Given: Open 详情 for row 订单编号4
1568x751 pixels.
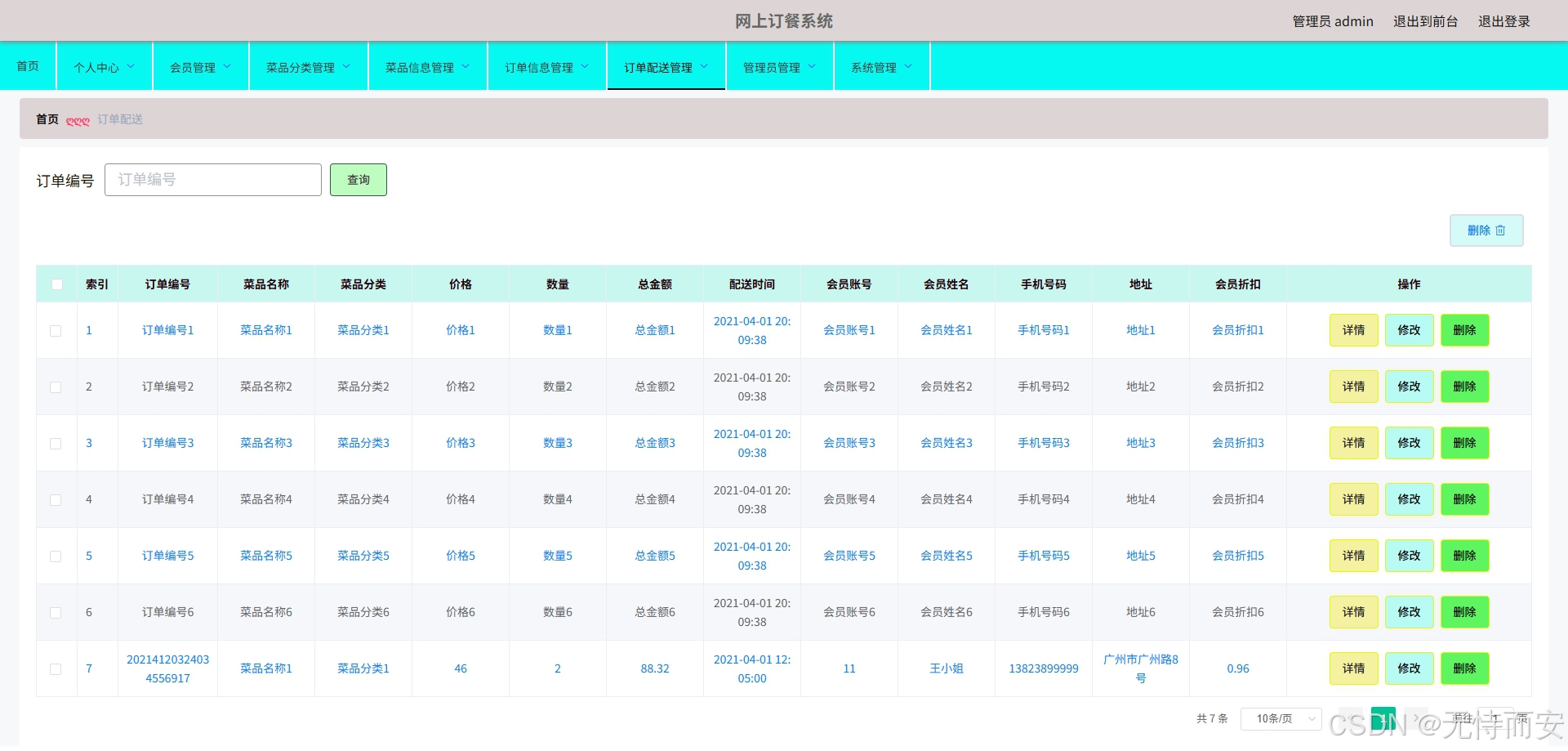Looking at the screenshot, I should tap(1354, 499).
